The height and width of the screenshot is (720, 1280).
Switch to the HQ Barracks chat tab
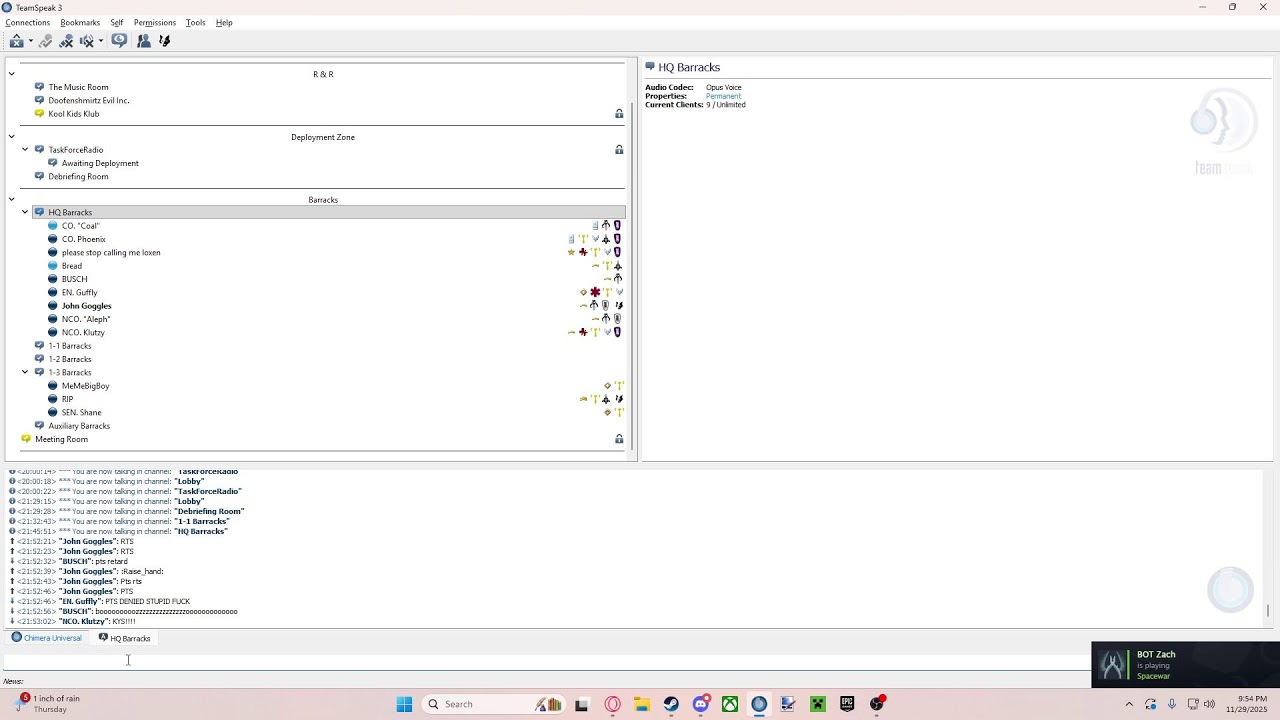click(x=124, y=638)
